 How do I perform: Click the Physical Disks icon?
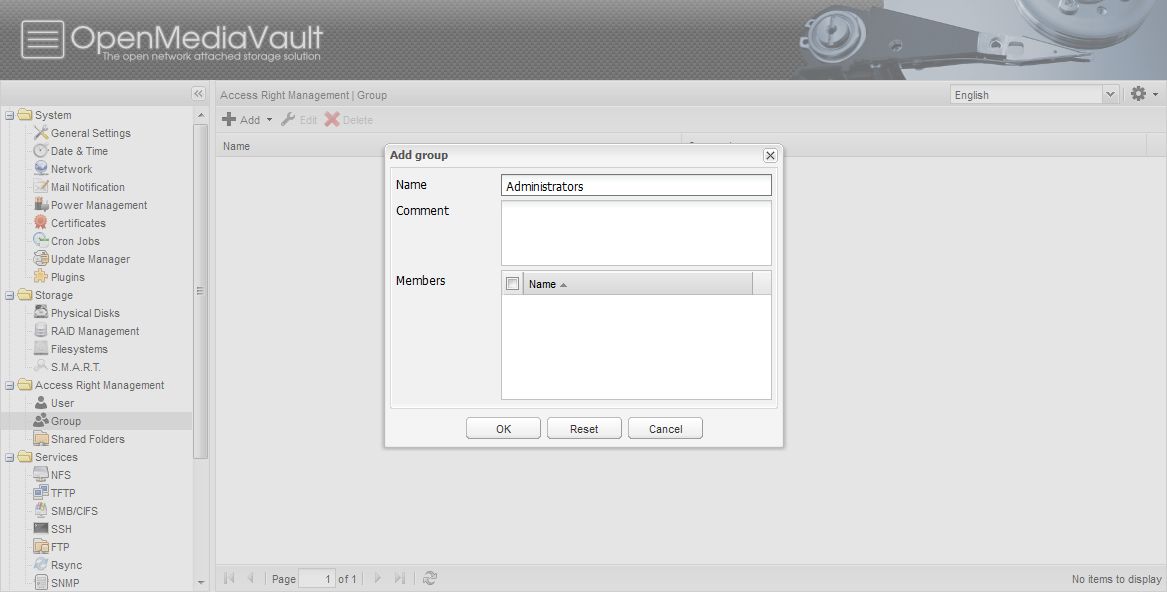pyautogui.click(x=41, y=312)
